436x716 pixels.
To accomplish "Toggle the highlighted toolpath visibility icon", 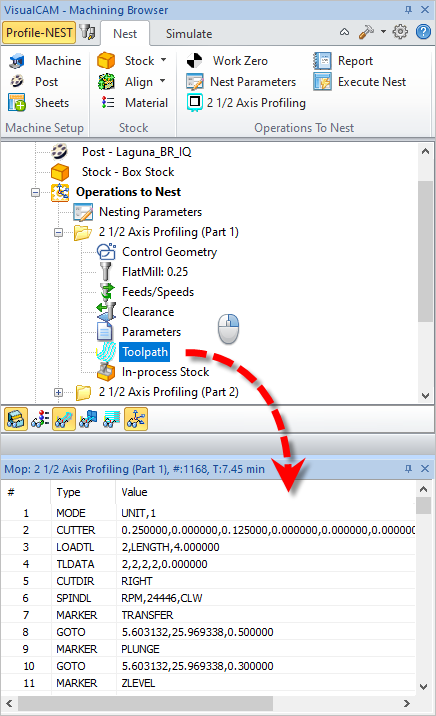I will [64, 419].
